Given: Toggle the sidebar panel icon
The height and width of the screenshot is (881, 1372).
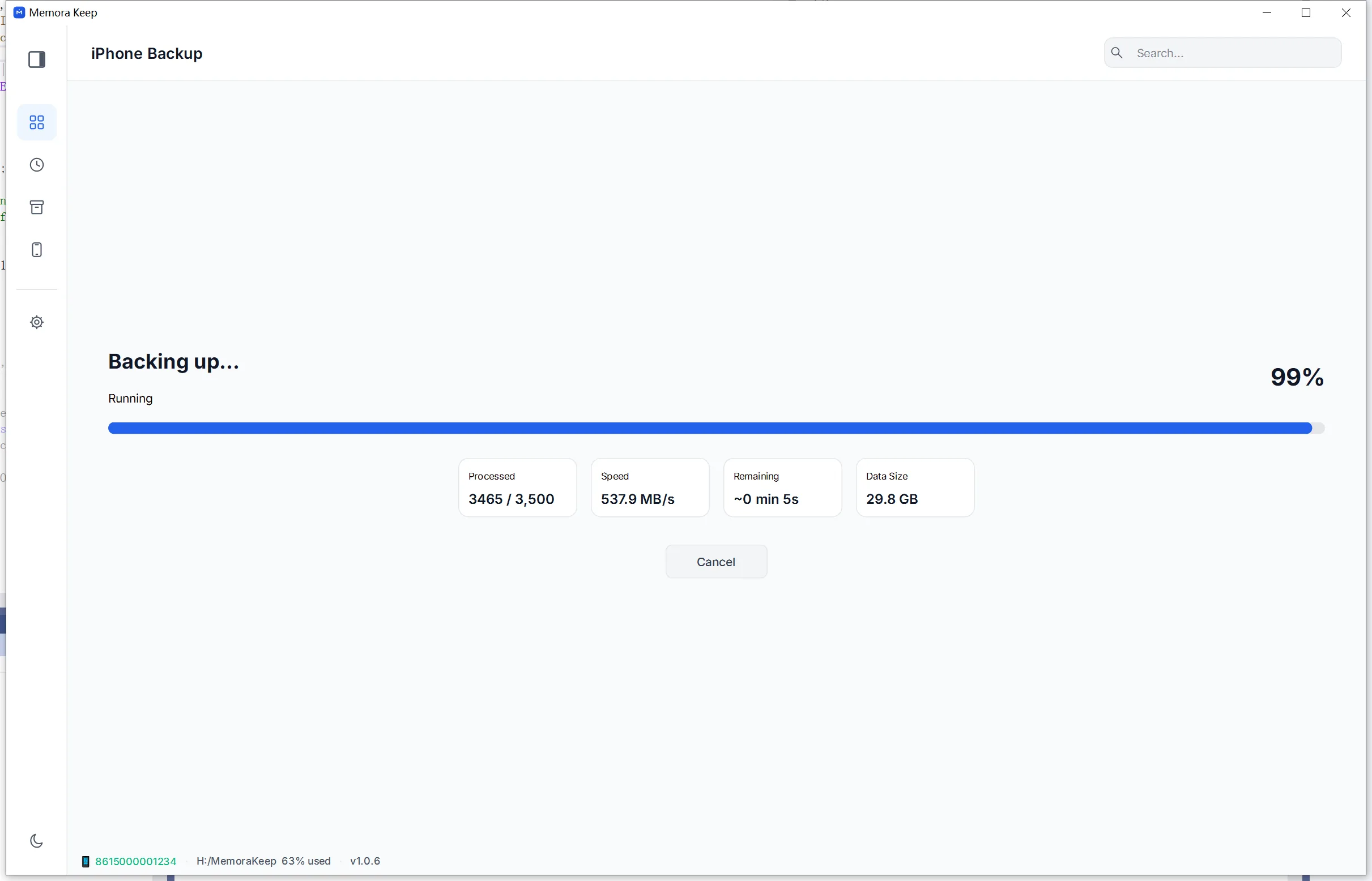Looking at the screenshot, I should pos(37,59).
